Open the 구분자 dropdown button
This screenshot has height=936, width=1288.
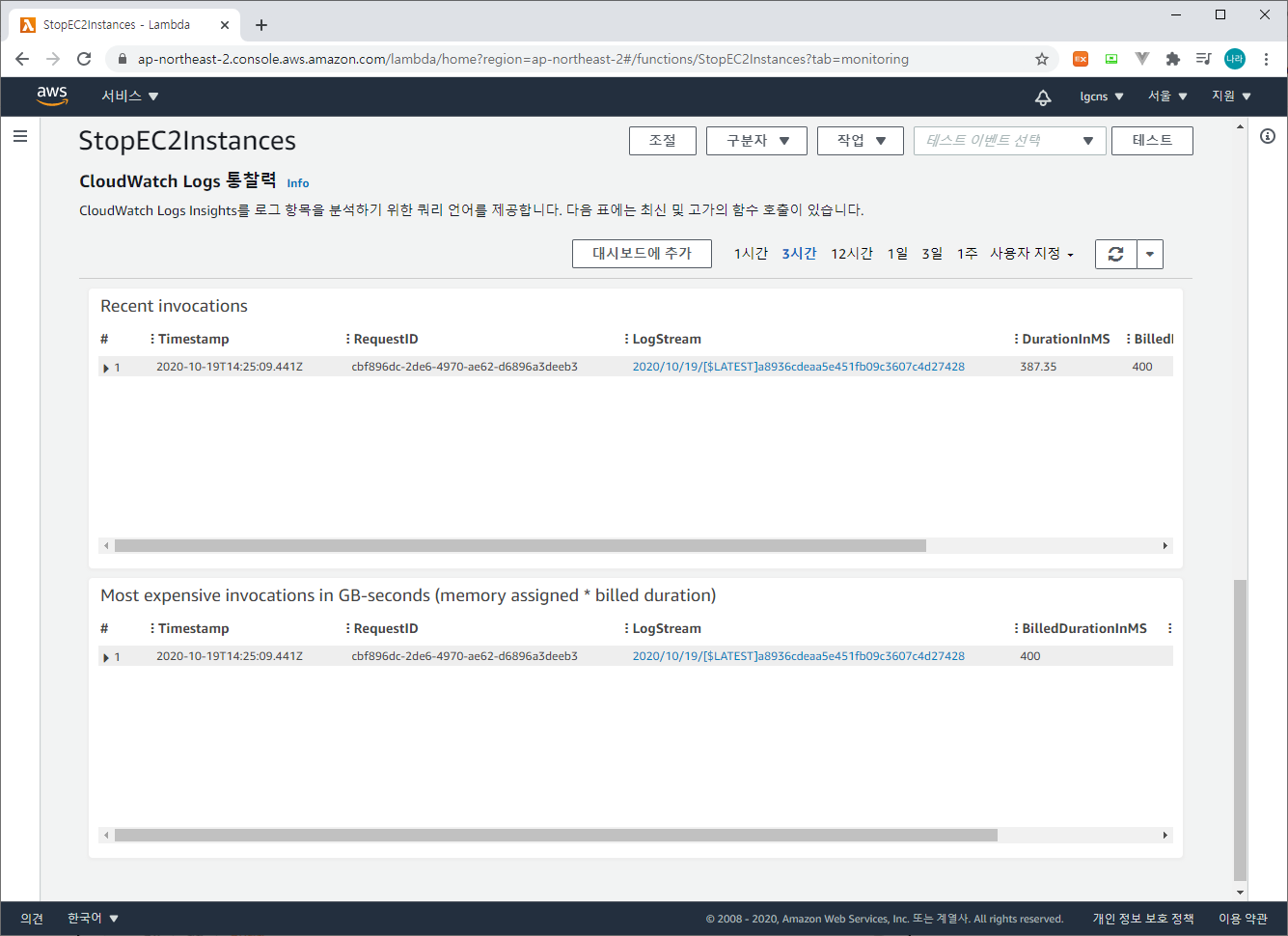(x=757, y=141)
